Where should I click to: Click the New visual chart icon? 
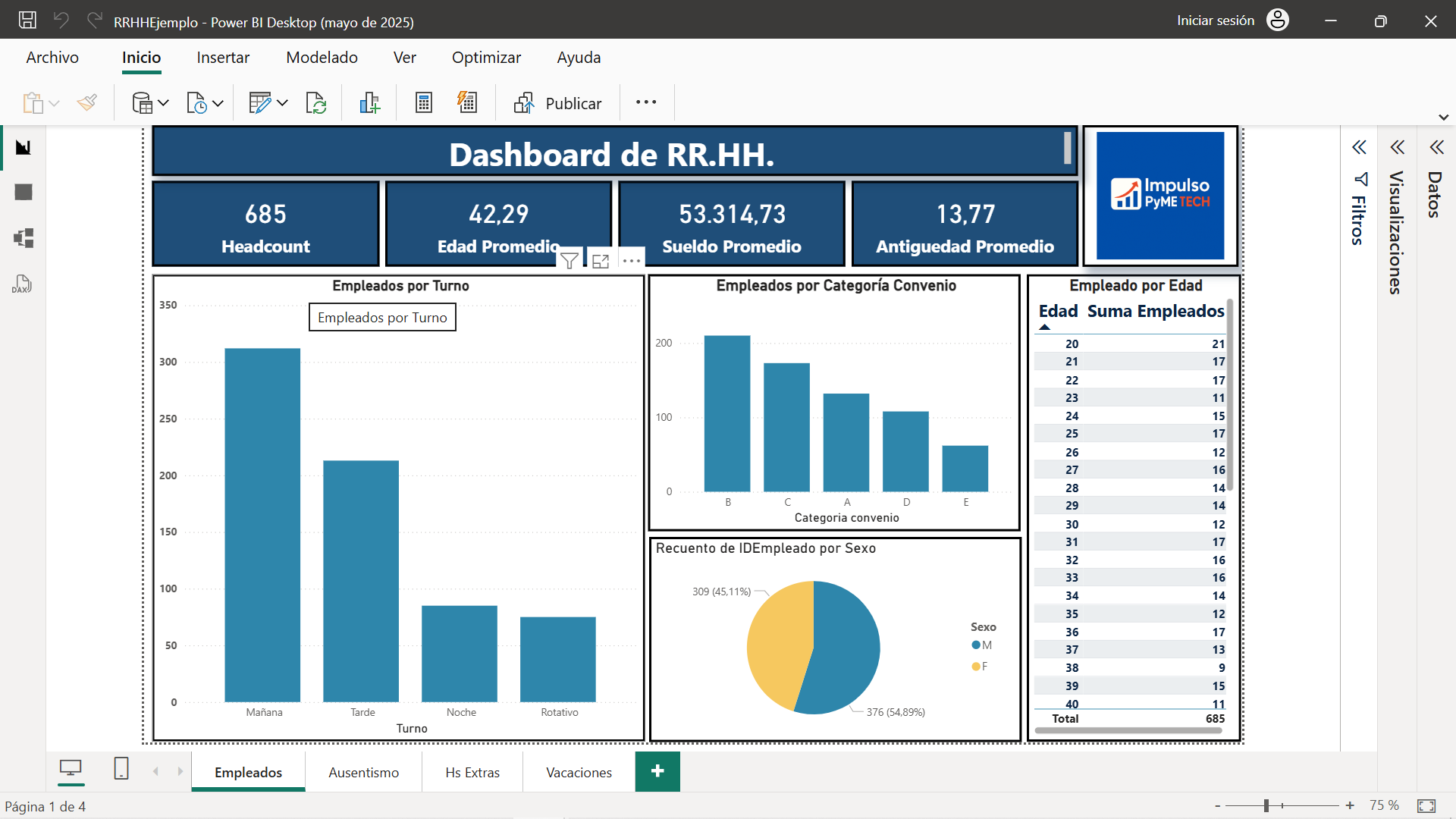(x=369, y=102)
